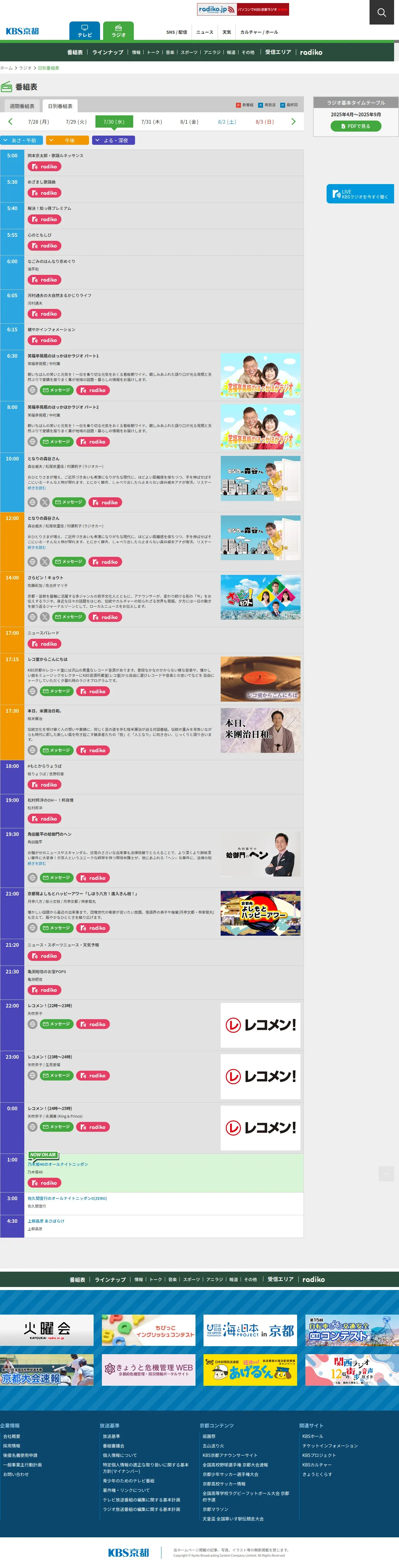
Task: Open the 上柳昌彦 あさぼらけ program link
Action: 46,1221
